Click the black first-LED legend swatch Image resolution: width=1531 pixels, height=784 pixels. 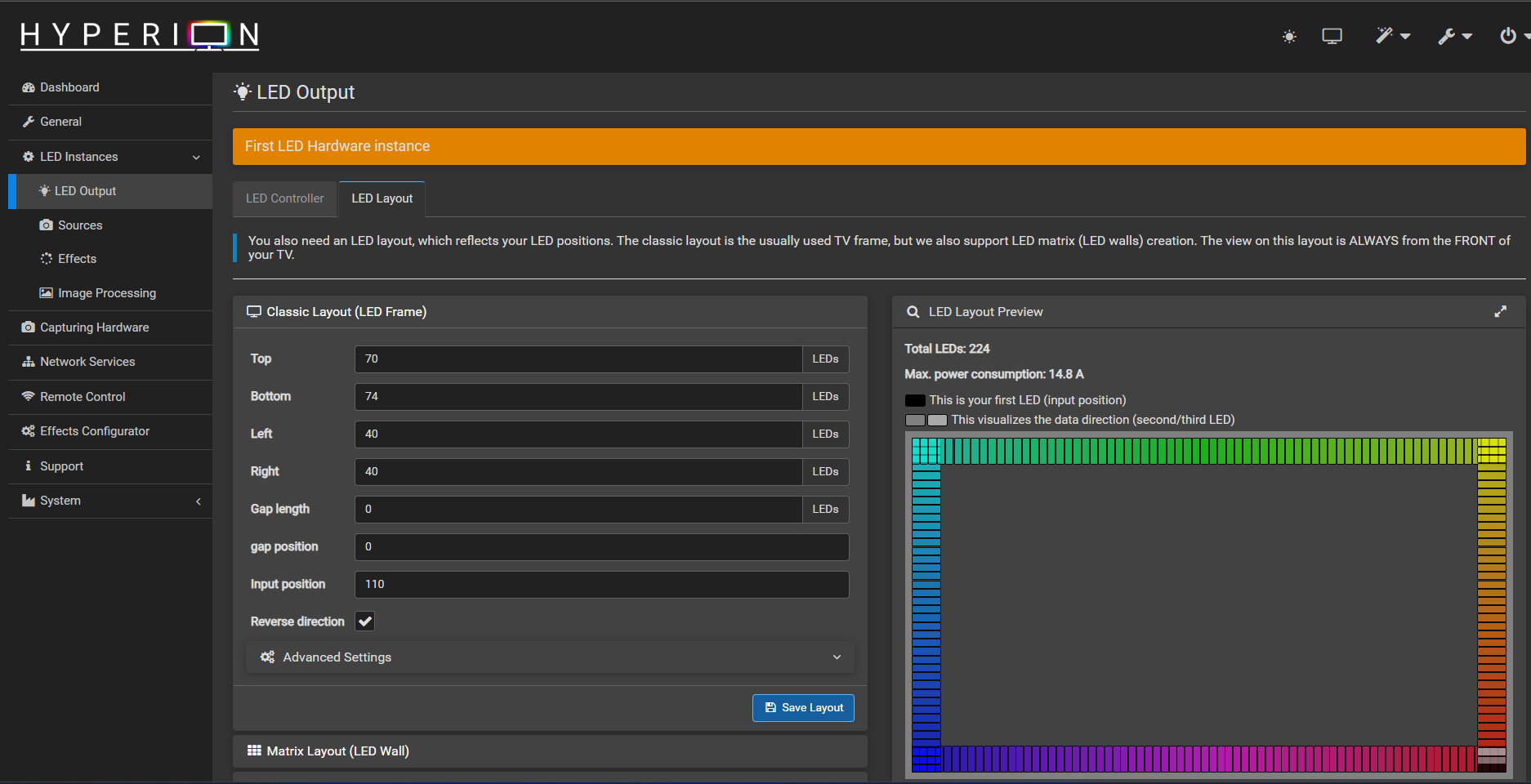pos(915,401)
